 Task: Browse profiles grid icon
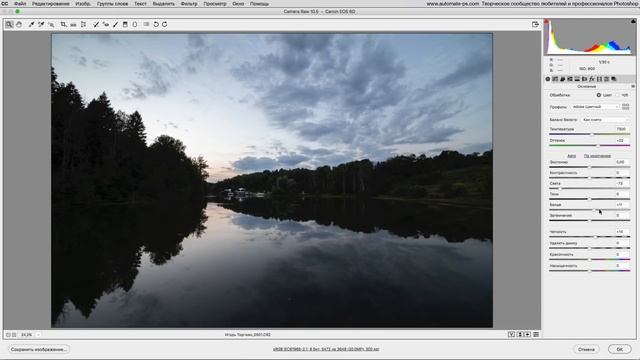coord(625,107)
